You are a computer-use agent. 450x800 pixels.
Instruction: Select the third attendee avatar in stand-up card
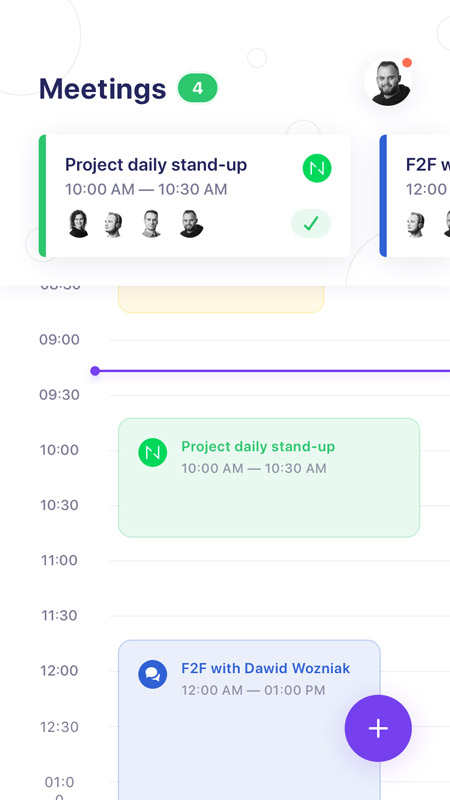point(151,223)
